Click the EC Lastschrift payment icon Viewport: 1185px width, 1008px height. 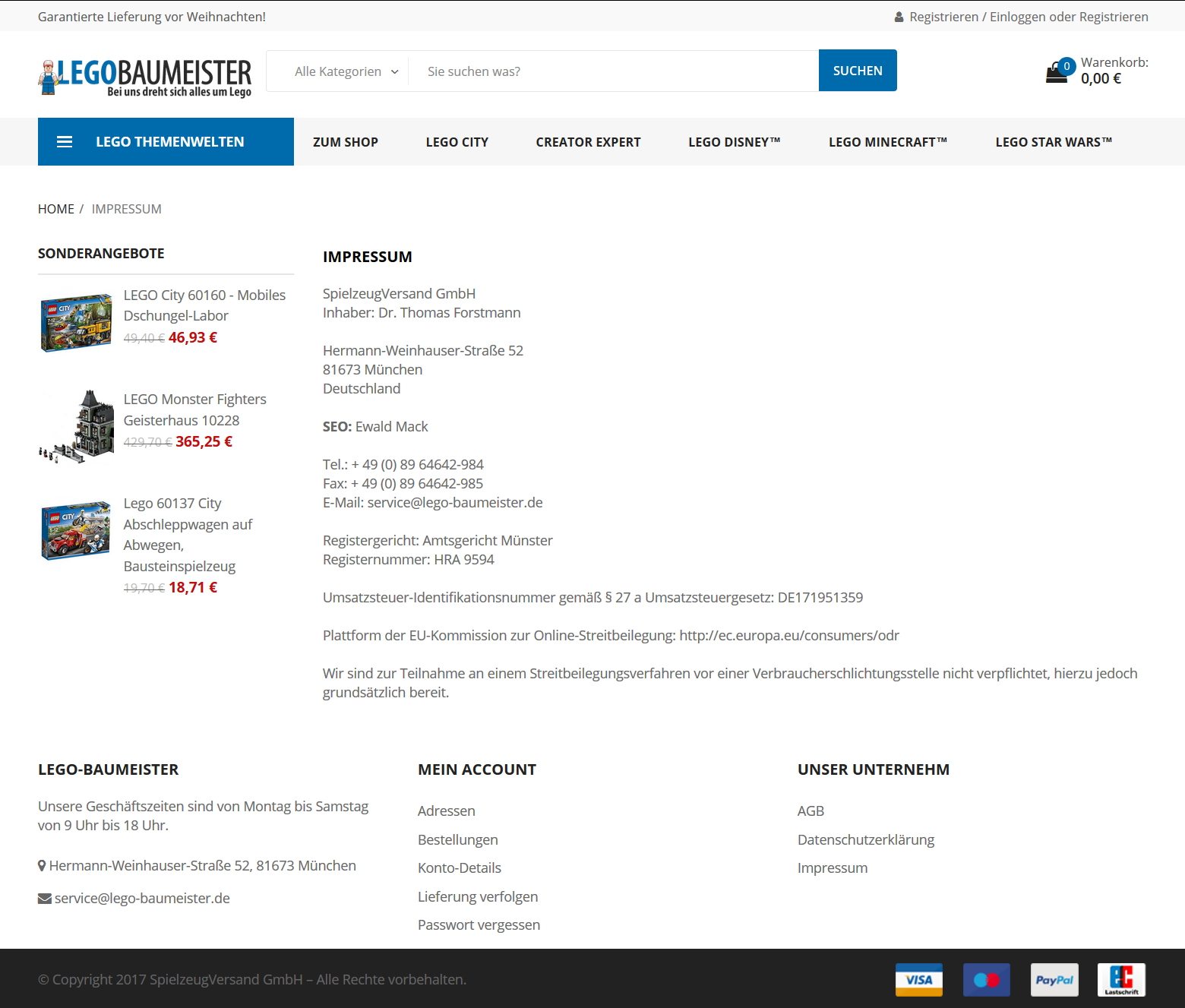1122,980
